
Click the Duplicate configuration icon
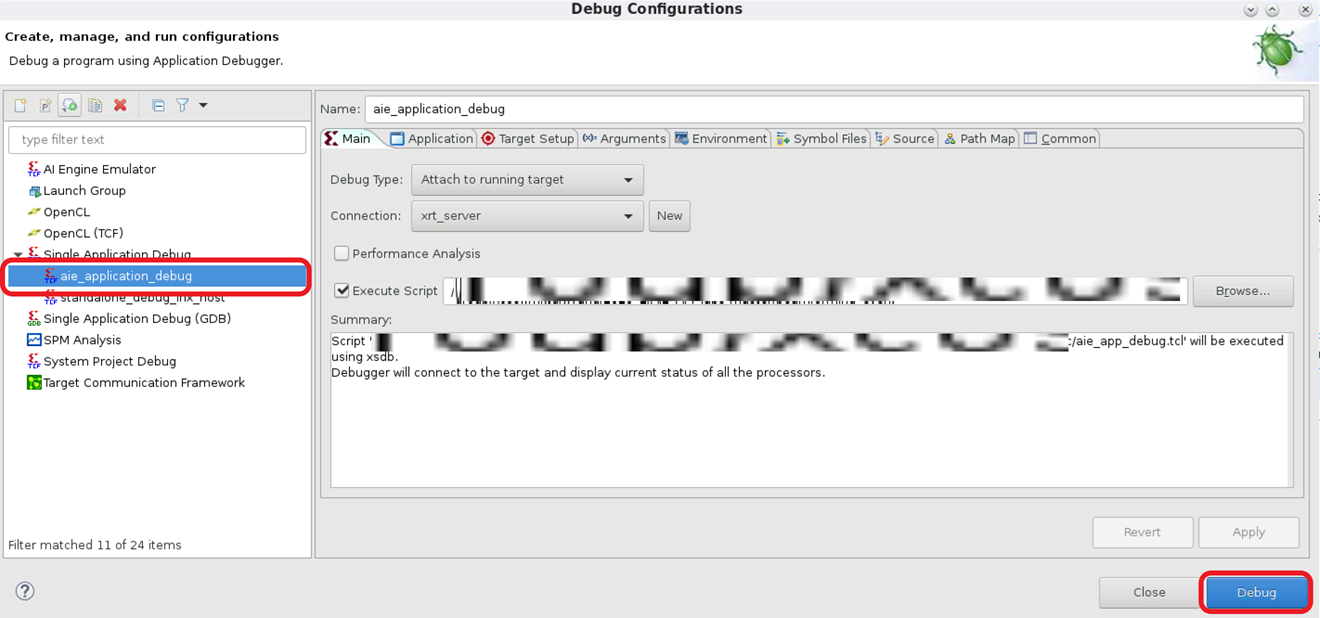95,106
